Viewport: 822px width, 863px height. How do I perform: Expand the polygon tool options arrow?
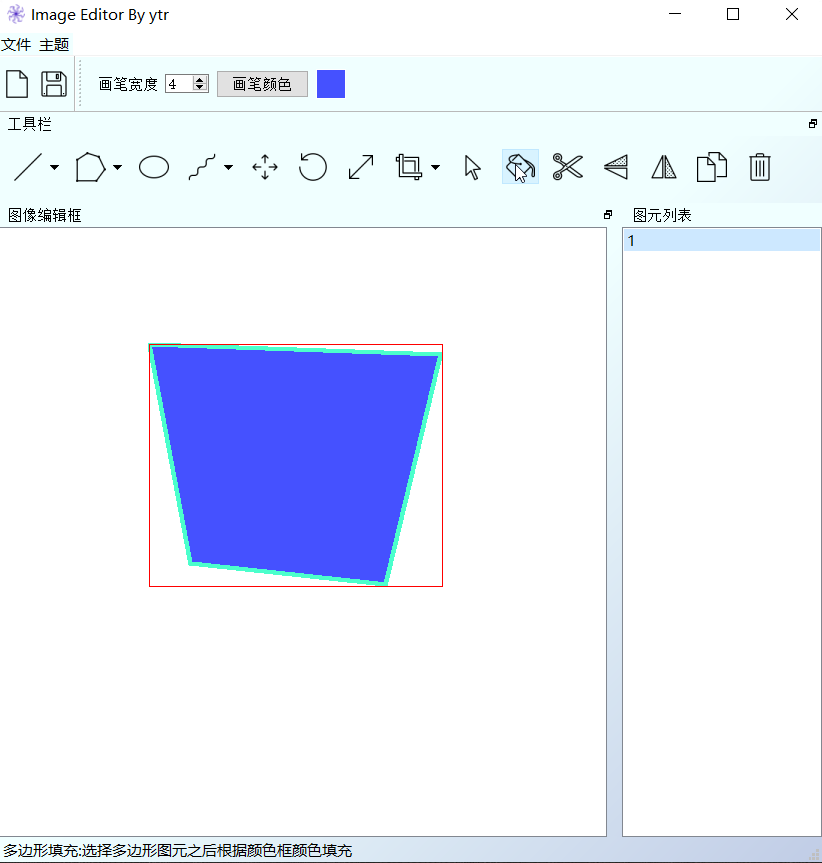(x=117, y=167)
